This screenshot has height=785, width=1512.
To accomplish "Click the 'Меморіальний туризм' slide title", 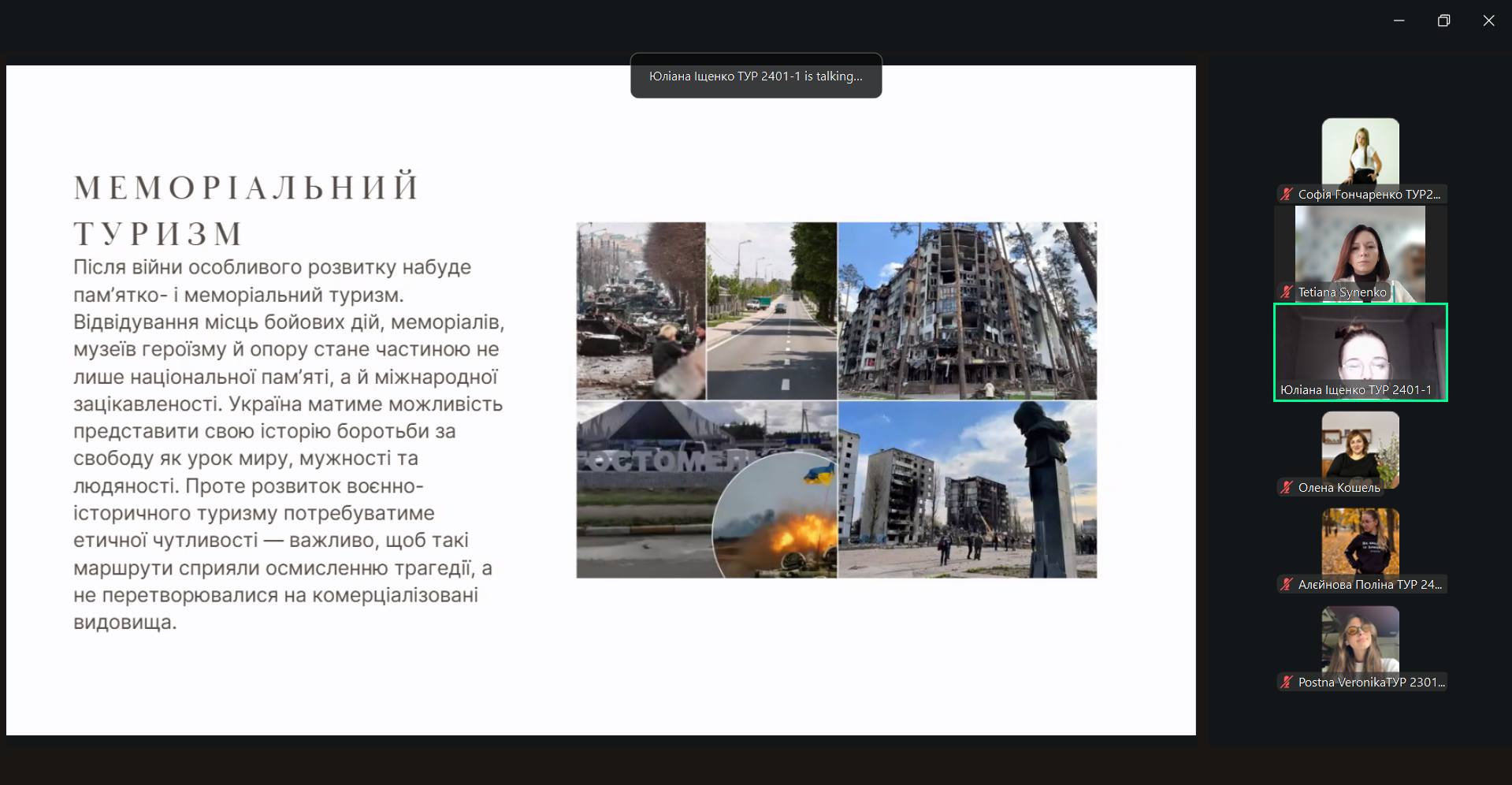I will [x=247, y=210].
